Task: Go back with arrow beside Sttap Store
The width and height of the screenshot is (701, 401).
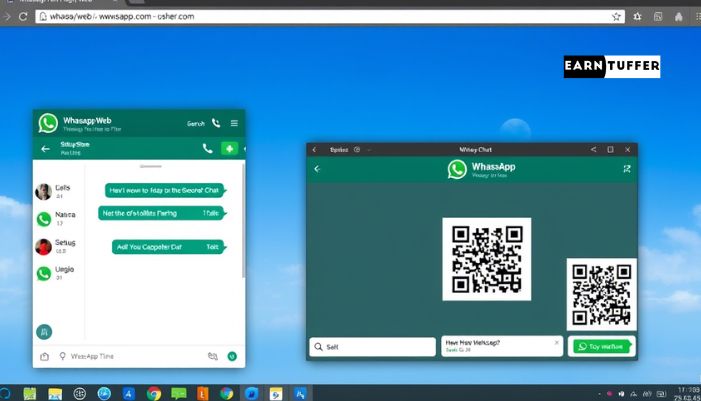Action: (45, 149)
